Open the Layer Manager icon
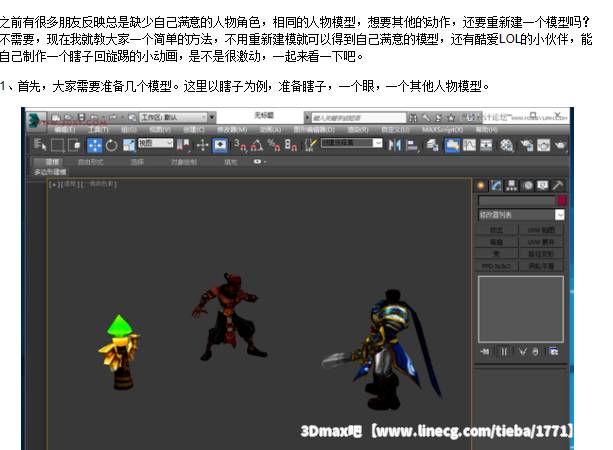 tap(432, 145)
